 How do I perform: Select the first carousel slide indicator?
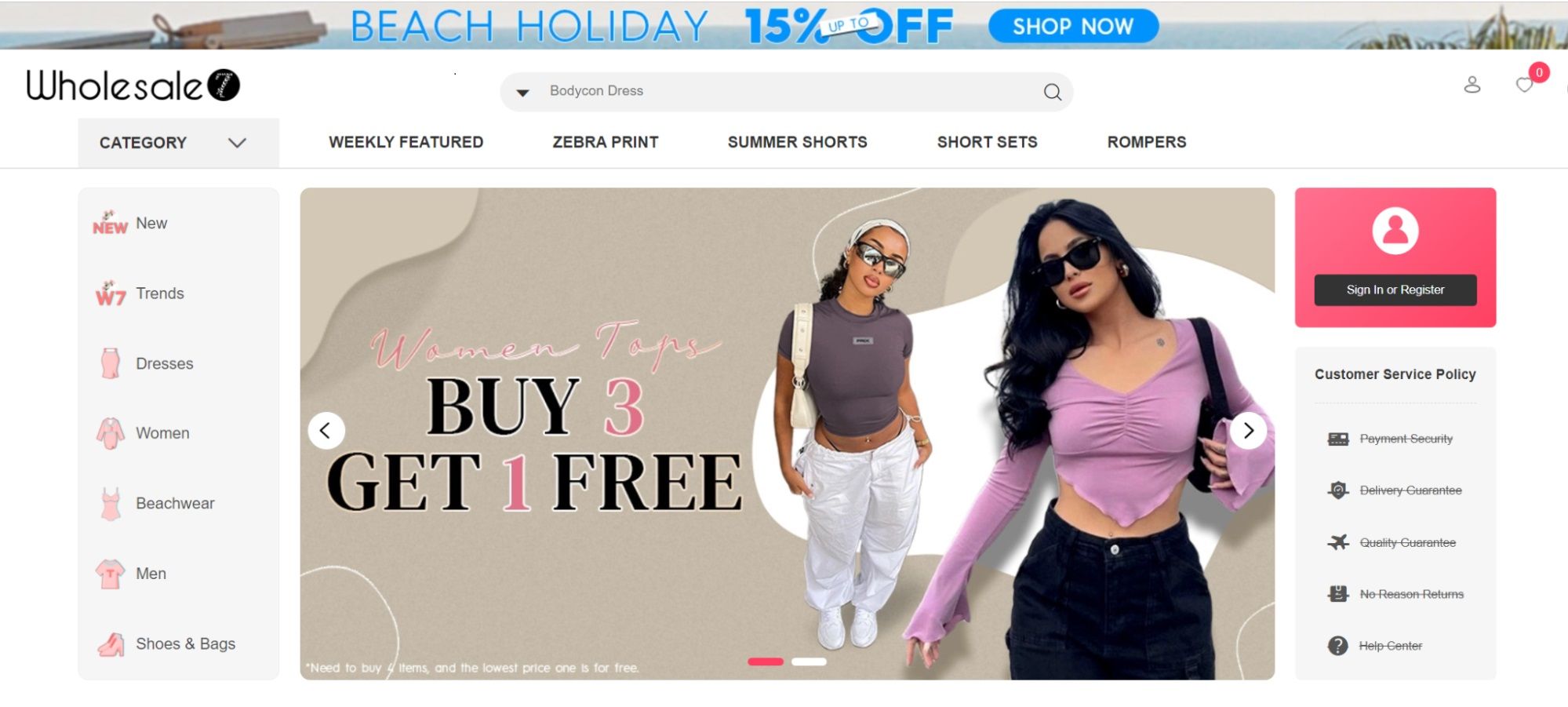(766, 661)
